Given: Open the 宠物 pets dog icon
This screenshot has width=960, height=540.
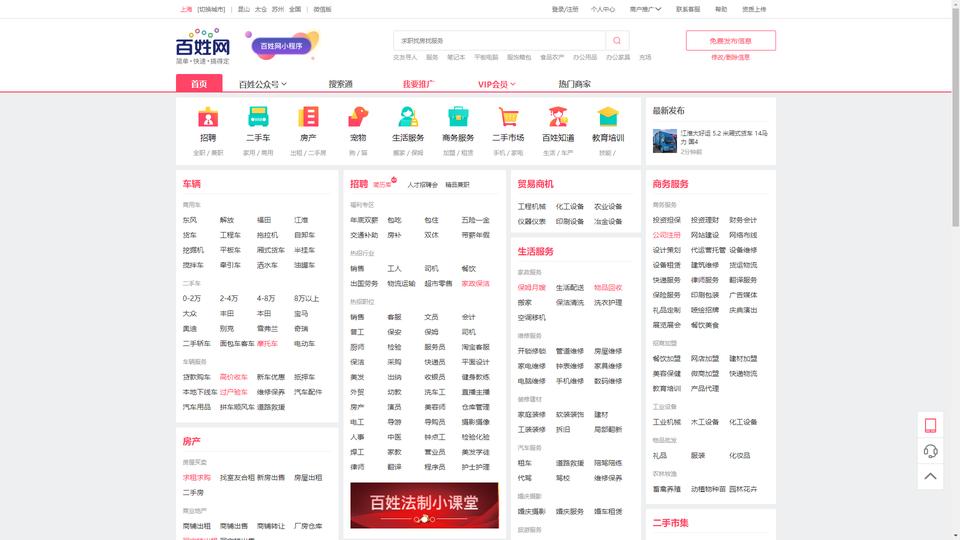Looking at the screenshot, I should click(x=358, y=117).
